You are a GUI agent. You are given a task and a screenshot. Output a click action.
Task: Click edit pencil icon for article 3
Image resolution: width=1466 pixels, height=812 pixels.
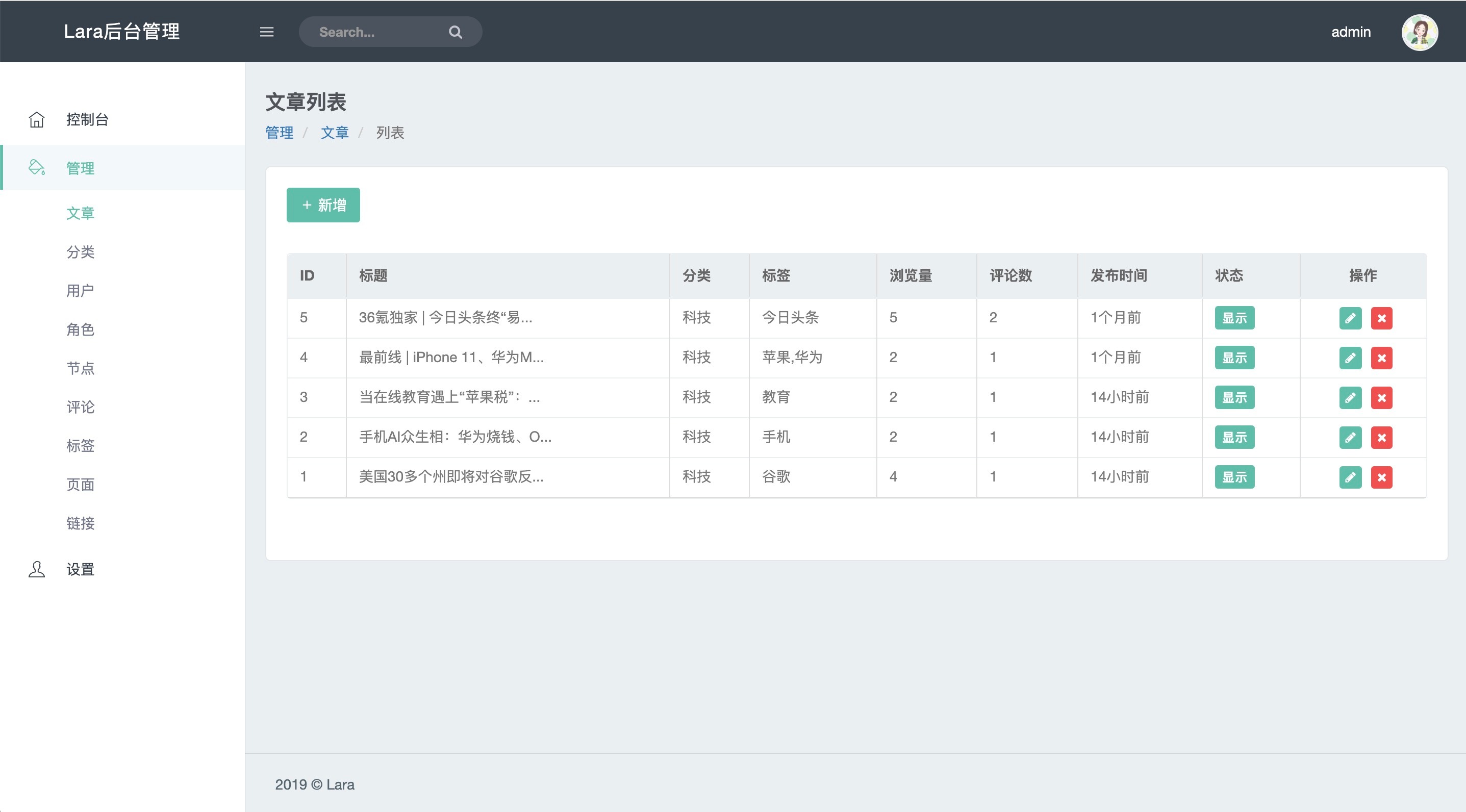(1350, 398)
